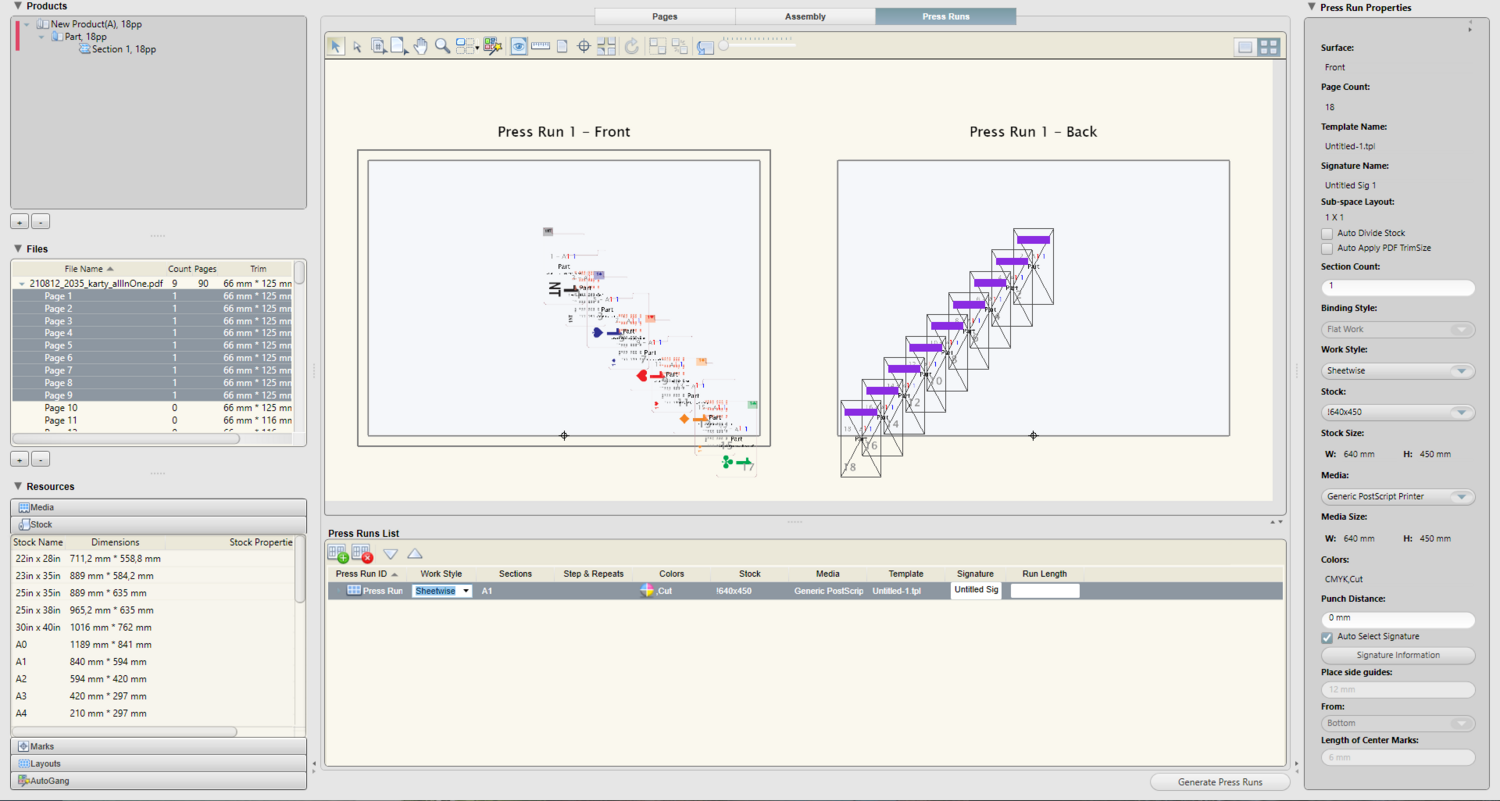Click the Run Length cell input

(x=1045, y=591)
